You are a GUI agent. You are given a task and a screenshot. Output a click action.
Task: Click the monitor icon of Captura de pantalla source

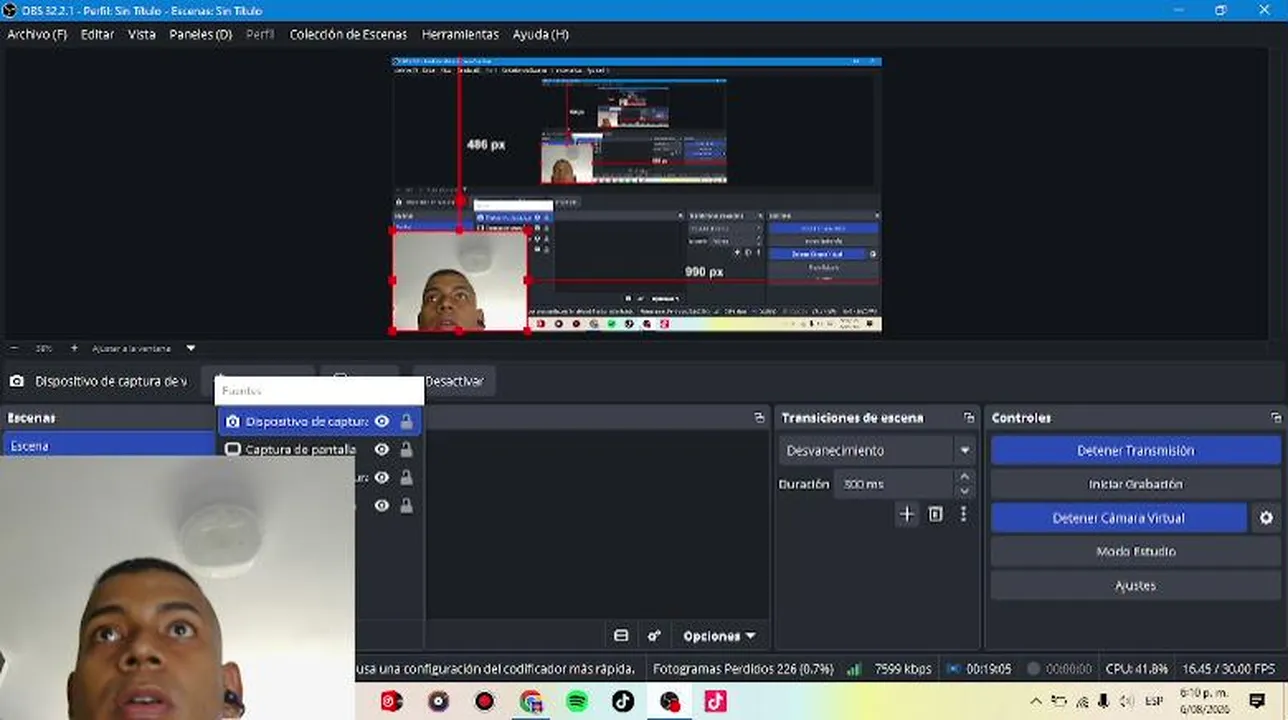(233, 450)
